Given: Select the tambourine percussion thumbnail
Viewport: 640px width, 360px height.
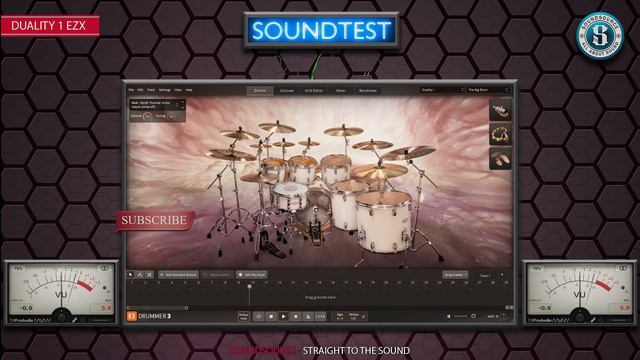Looking at the screenshot, I should pos(500,134).
